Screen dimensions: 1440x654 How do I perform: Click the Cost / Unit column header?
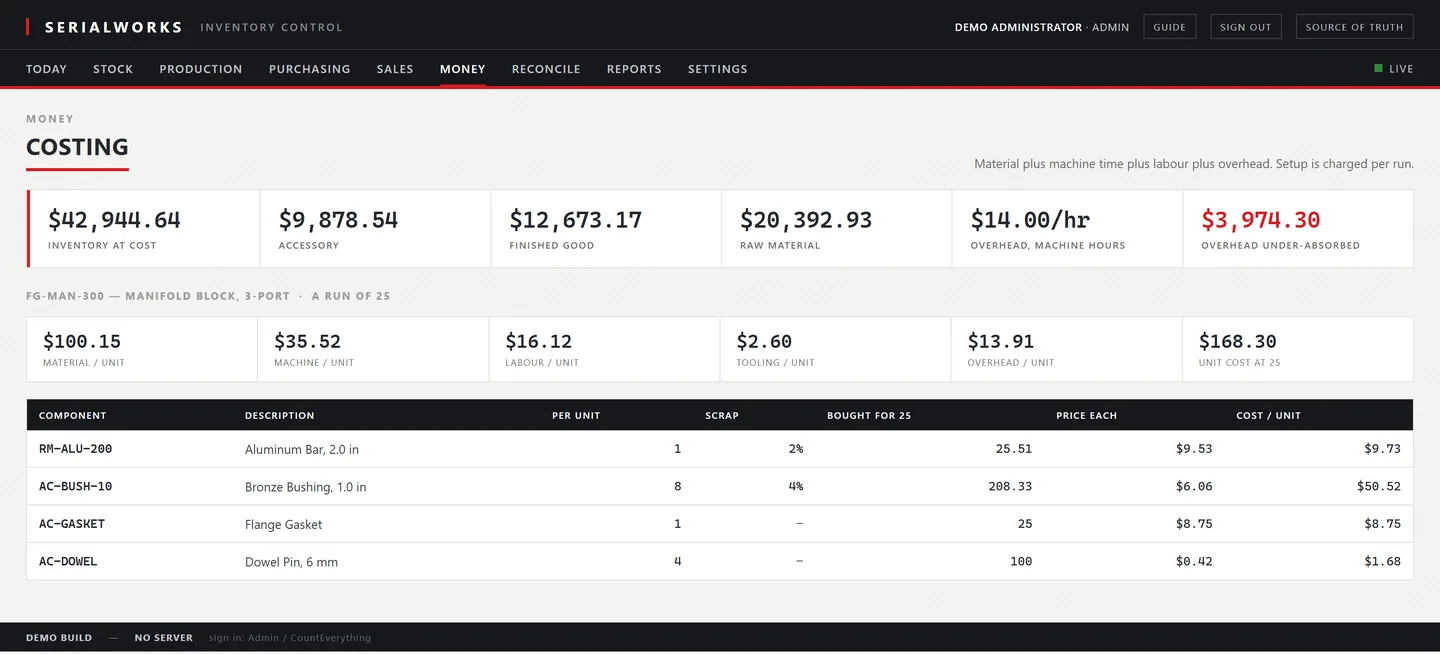[x=1268, y=415]
